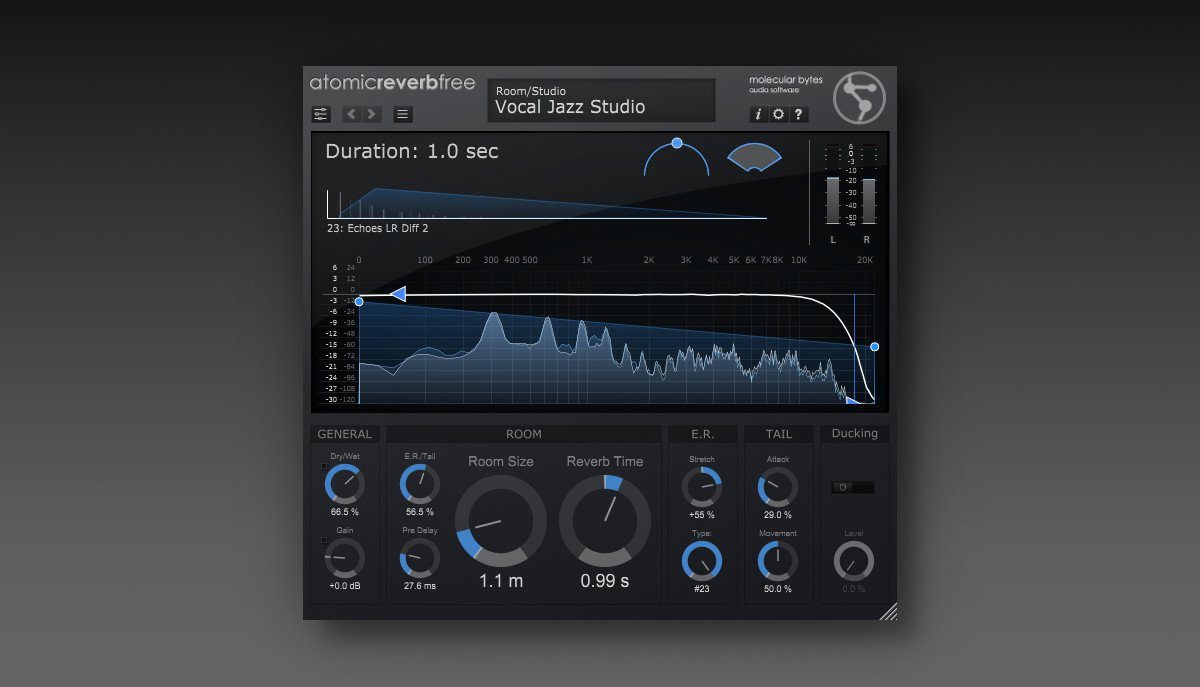Toggle the Ducking on/off switch
Screen dimensions: 1200x687
pyautogui.click(x=853, y=487)
